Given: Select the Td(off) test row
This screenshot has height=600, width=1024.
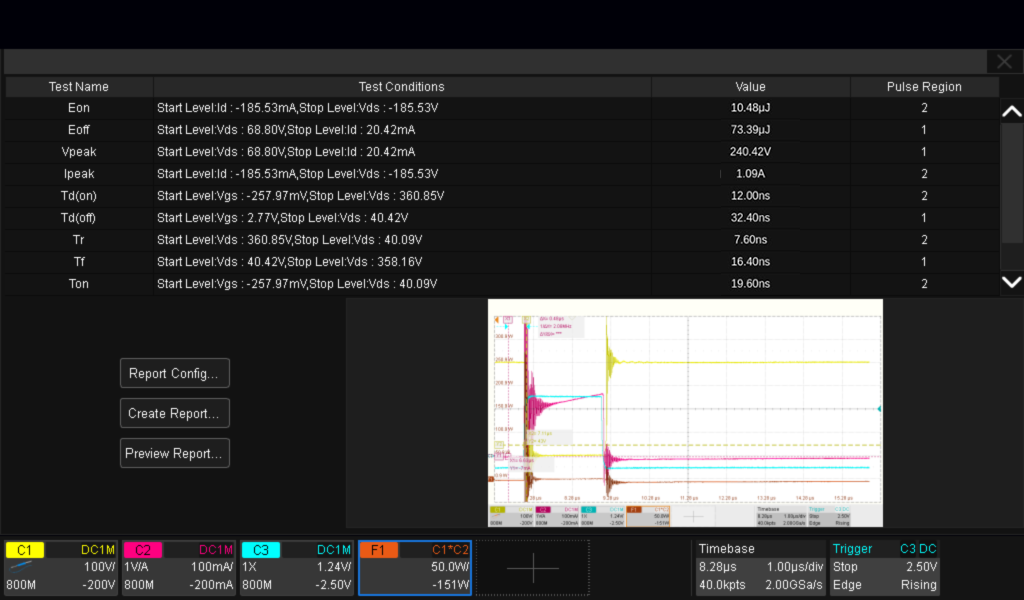Looking at the screenshot, I should 79,218.
